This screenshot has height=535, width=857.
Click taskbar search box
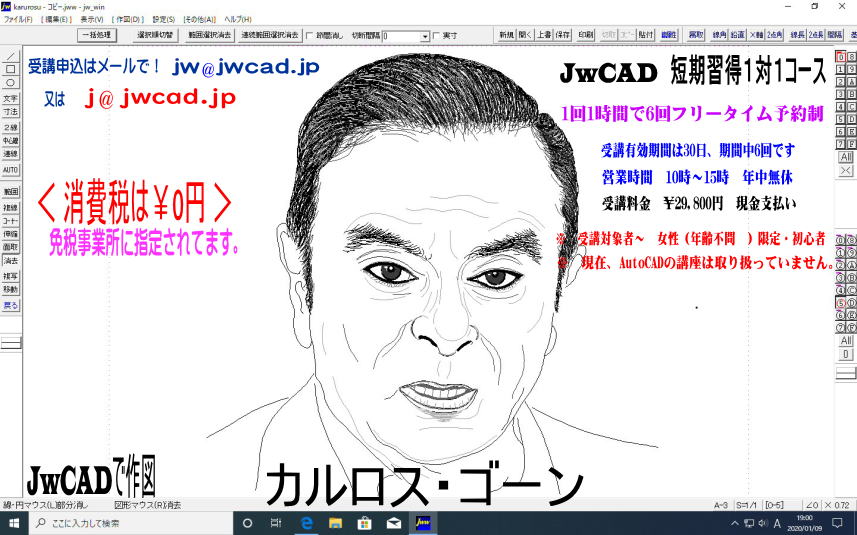pyautogui.click(x=130, y=523)
